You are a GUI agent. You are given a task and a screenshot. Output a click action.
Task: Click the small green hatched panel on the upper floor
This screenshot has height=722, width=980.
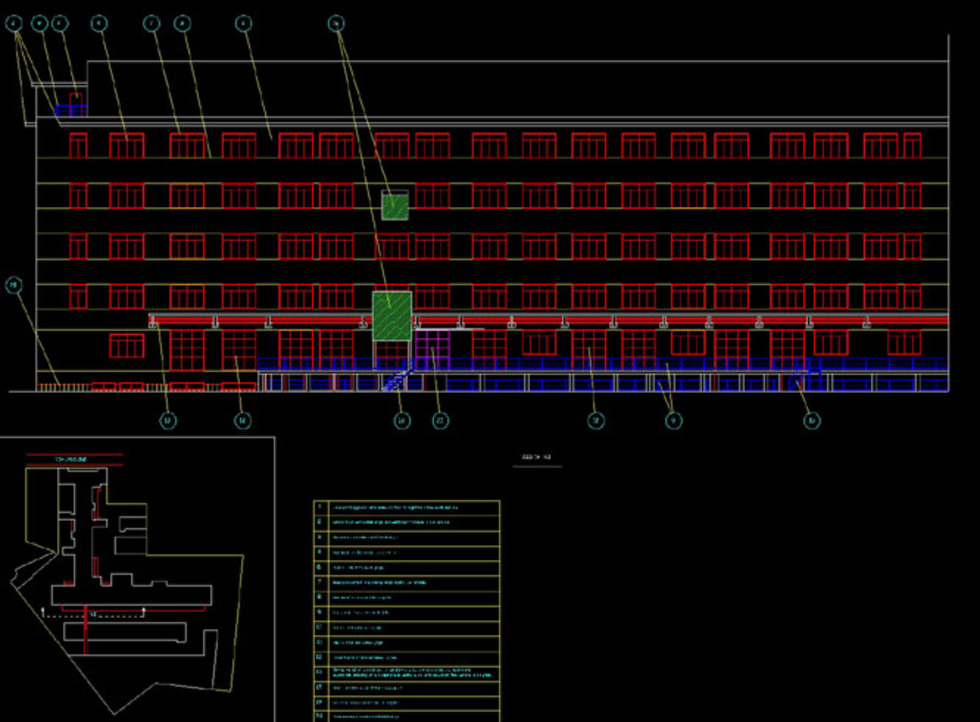(x=395, y=206)
